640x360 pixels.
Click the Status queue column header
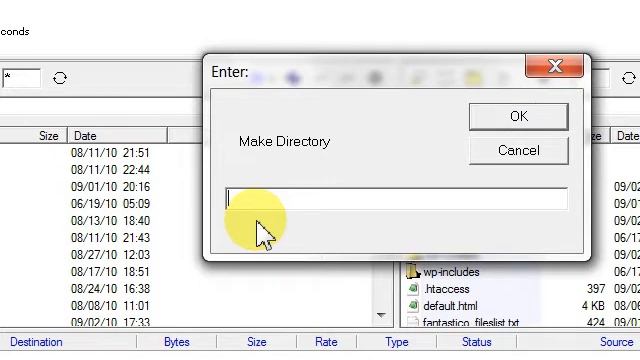(x=476, y=342)
